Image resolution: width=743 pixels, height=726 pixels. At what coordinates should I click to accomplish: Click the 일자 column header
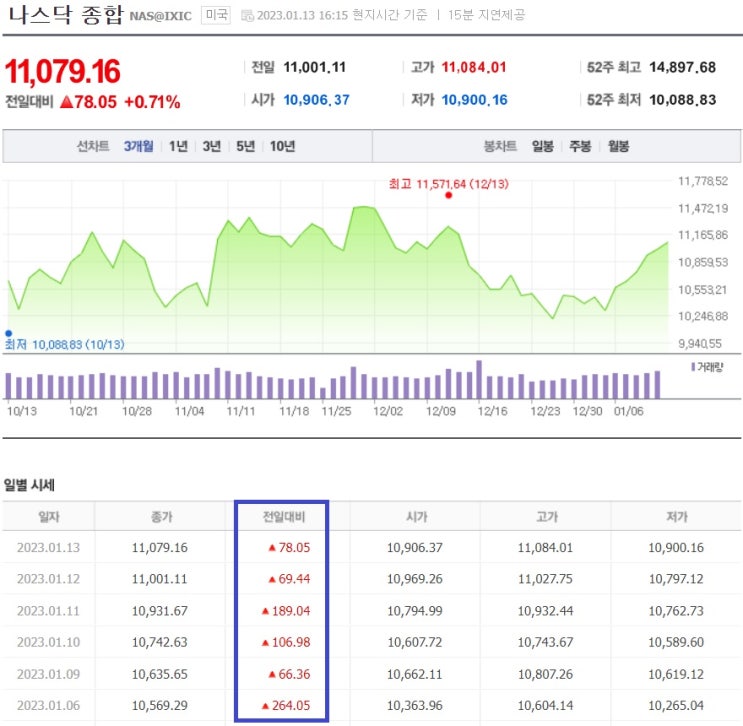click(49, 517)
